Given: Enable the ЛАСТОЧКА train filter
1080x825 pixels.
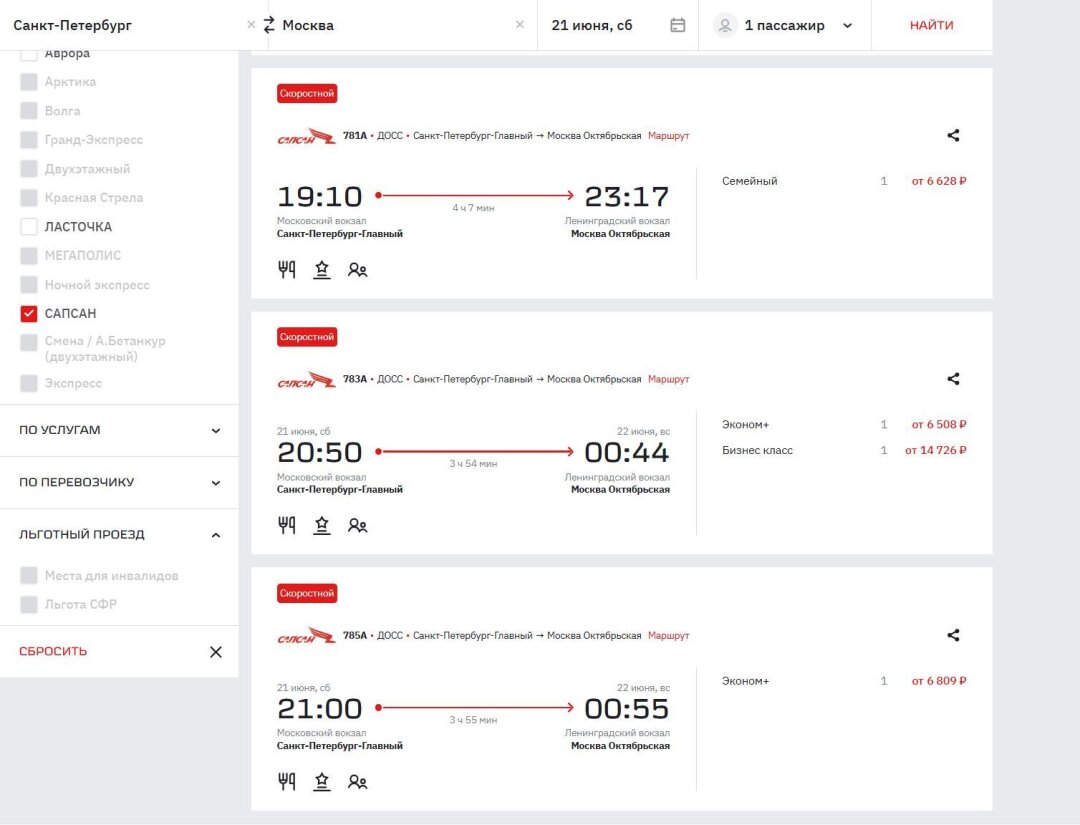Looking at the screenshot, I should 29,227.
